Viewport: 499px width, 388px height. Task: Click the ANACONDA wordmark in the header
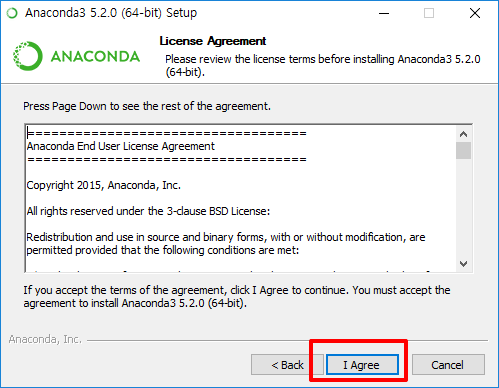(95, 56)
